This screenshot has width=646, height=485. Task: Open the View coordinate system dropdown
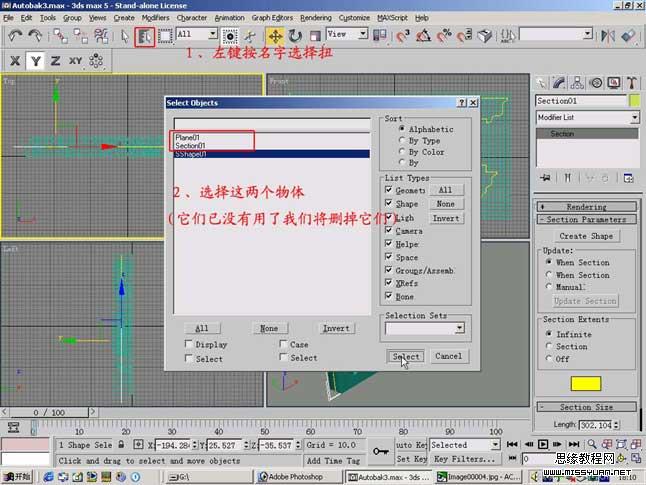tap(363, 34)
